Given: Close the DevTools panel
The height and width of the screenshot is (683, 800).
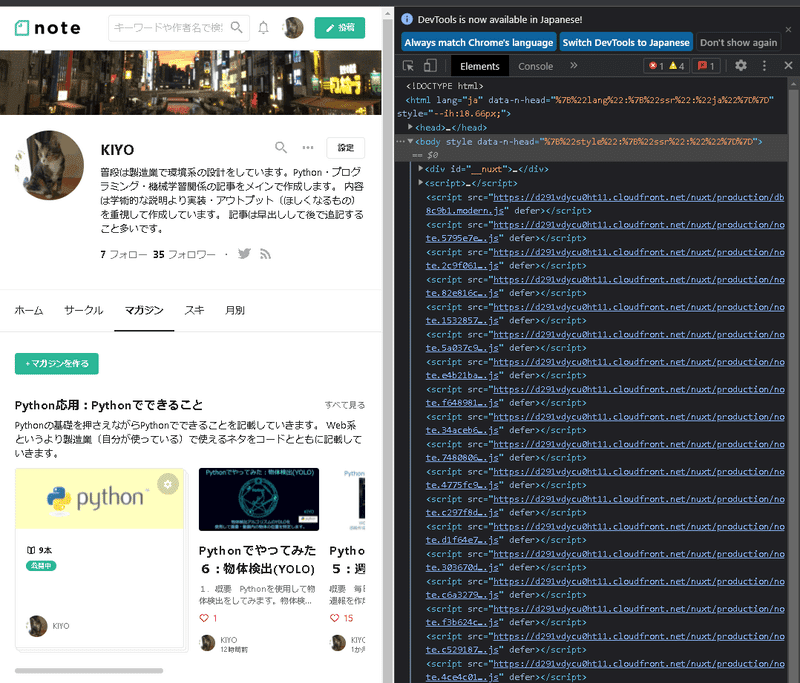Looking at the screenshot, I should tap(788, 65).
